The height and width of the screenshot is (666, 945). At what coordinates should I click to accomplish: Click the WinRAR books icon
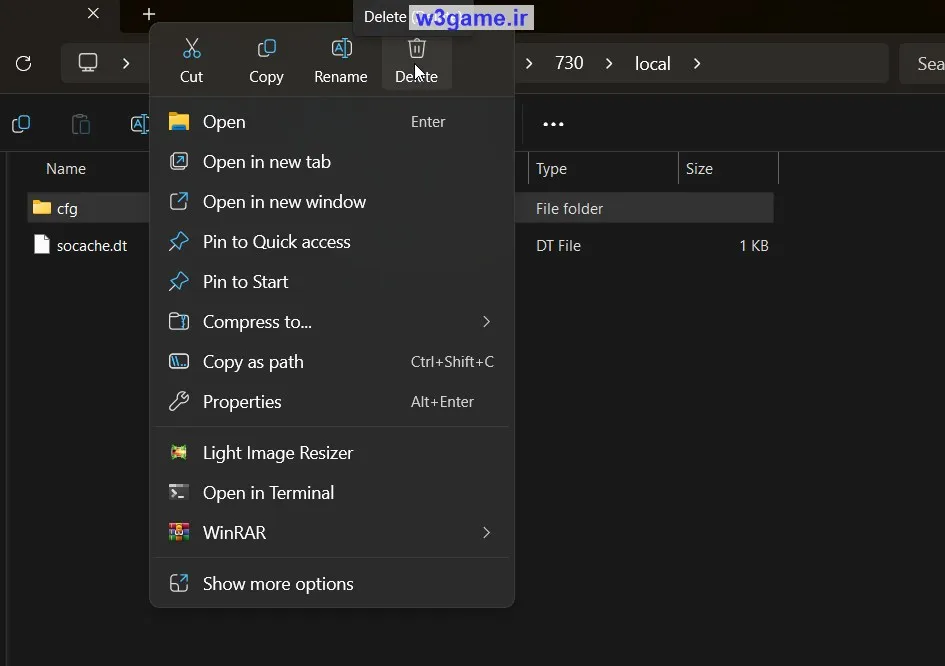click(179, 532)
